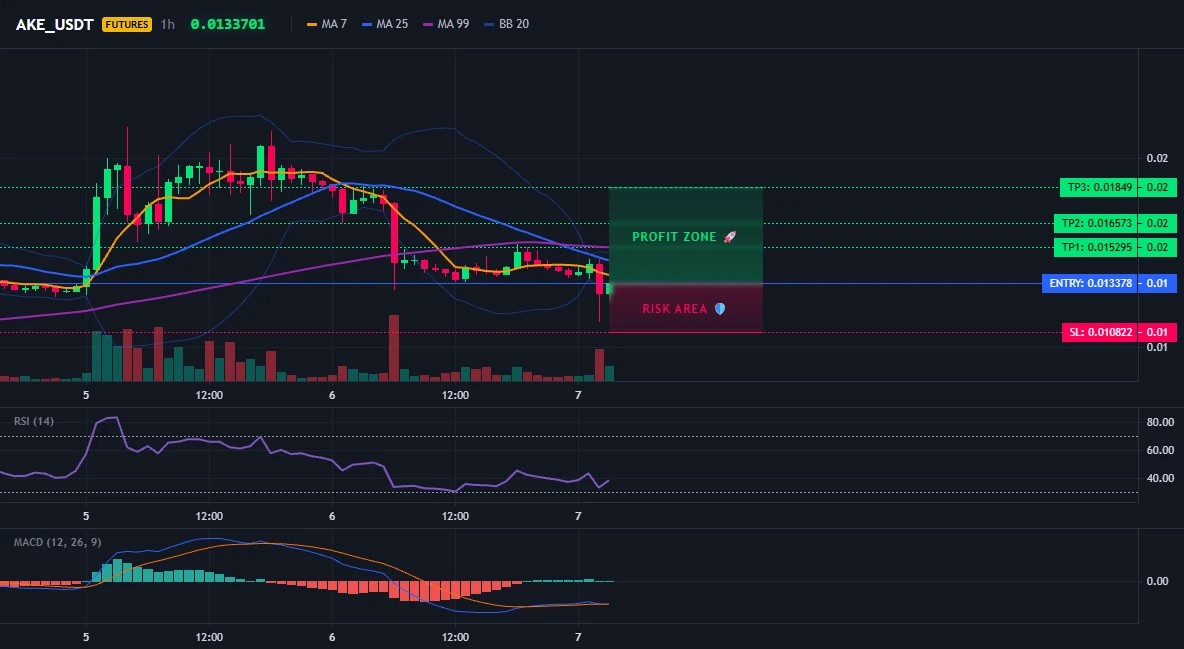Toggle the MA 25 legend entry
This screenshot has width=1184, height=649.
[385, 24]
